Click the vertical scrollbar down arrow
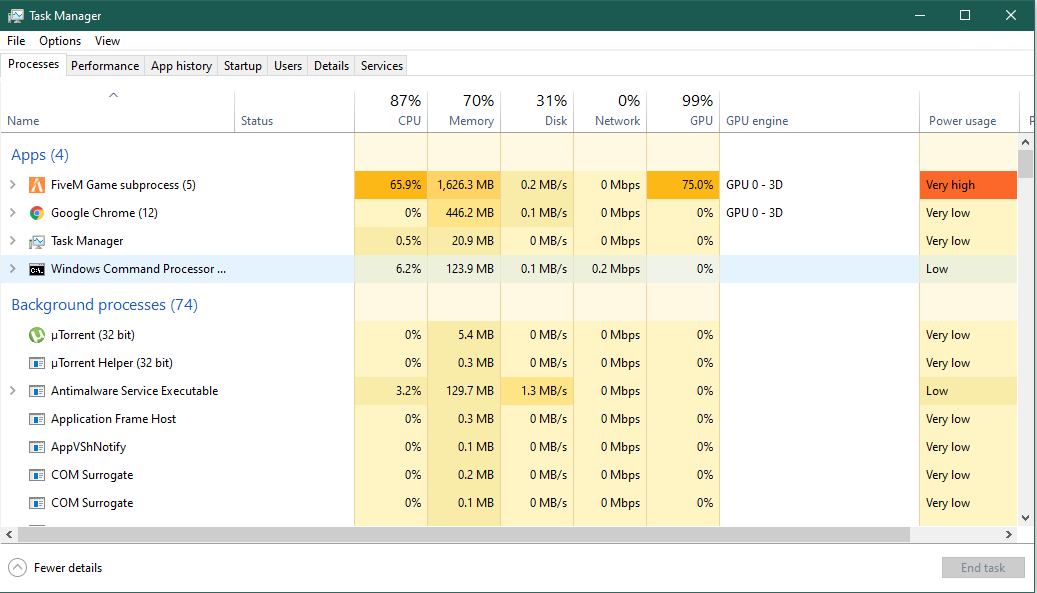1037x593 pixels. click(x=1025, y=518)
